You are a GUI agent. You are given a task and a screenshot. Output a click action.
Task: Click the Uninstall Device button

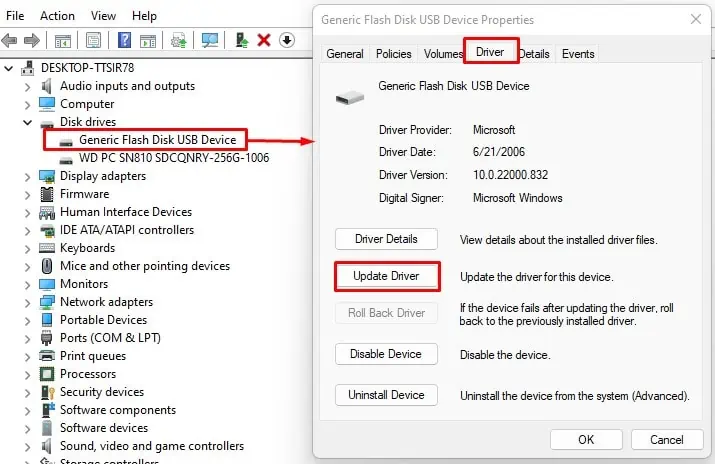coord(386,395)
